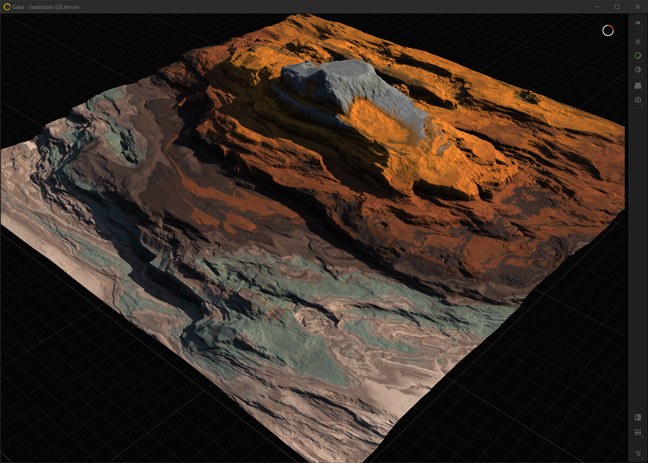Click the camera screenshot icon
Screen dimensions: 648x463
click(x=638, y=100)
